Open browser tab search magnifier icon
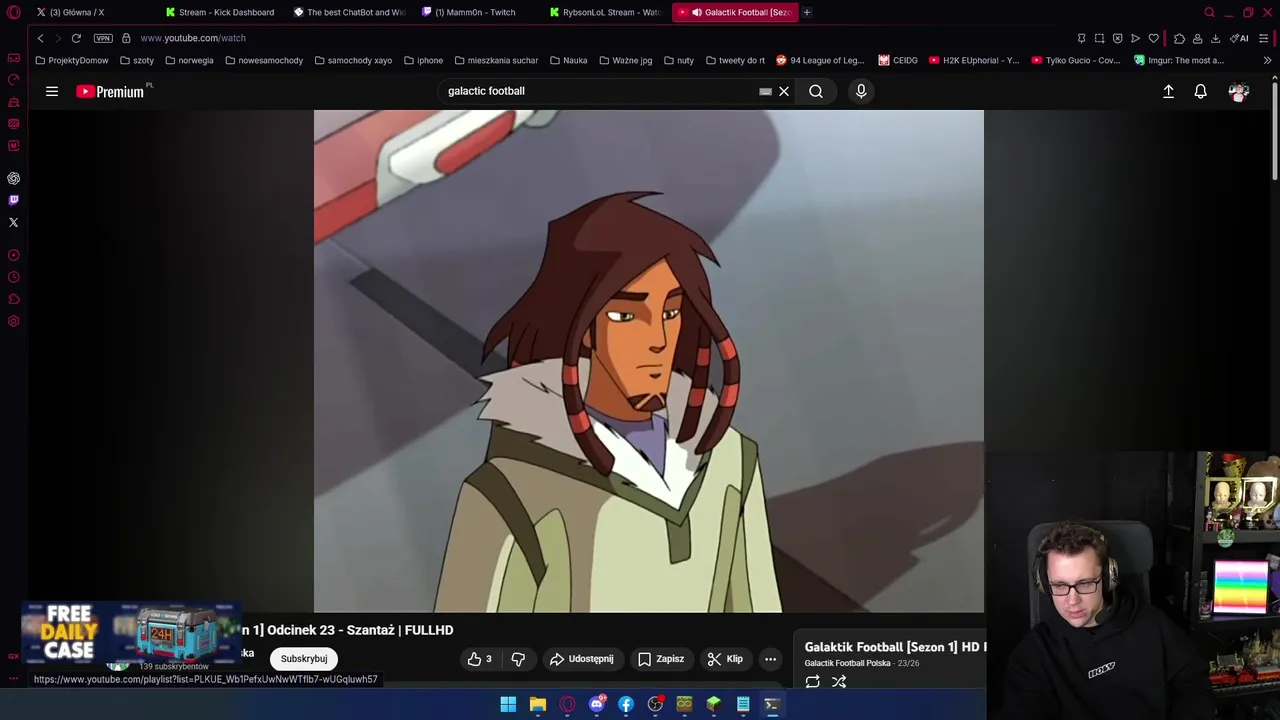 pos(1209,12)
